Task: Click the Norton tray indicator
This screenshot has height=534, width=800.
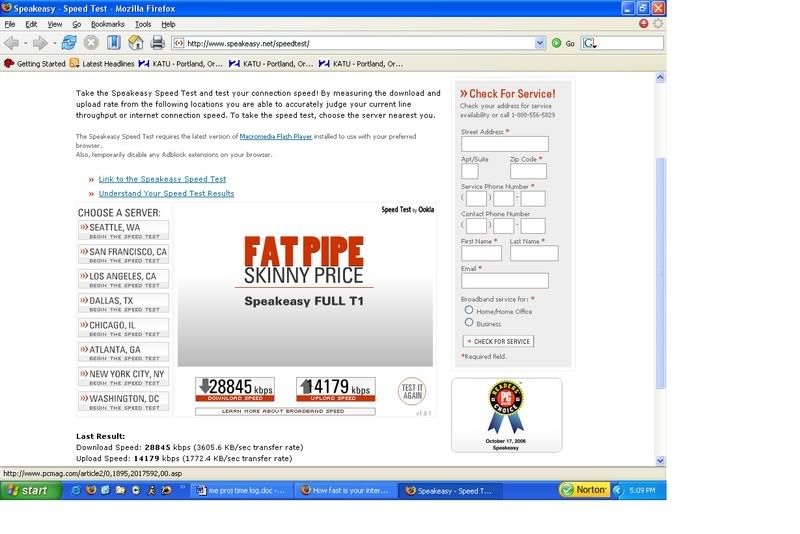Action: (584, 490)
